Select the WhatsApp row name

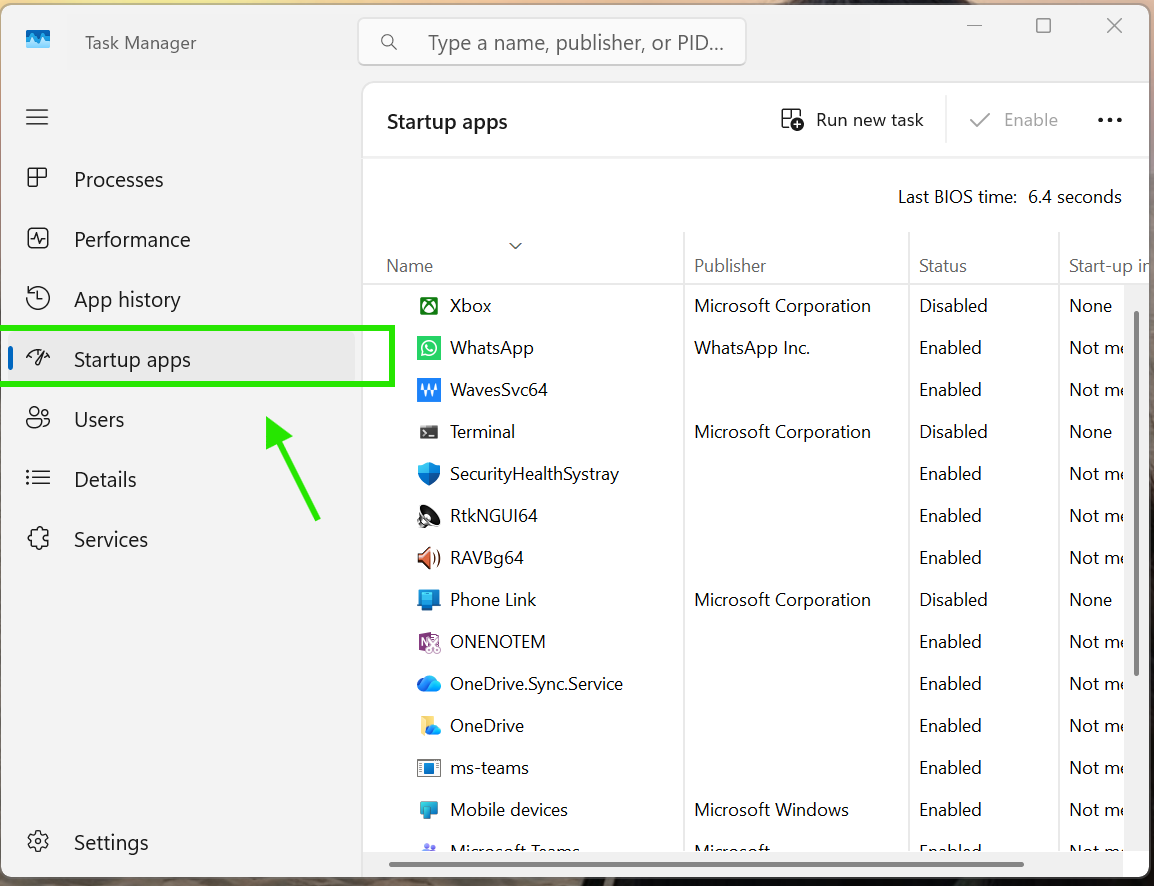click(492, 347)
